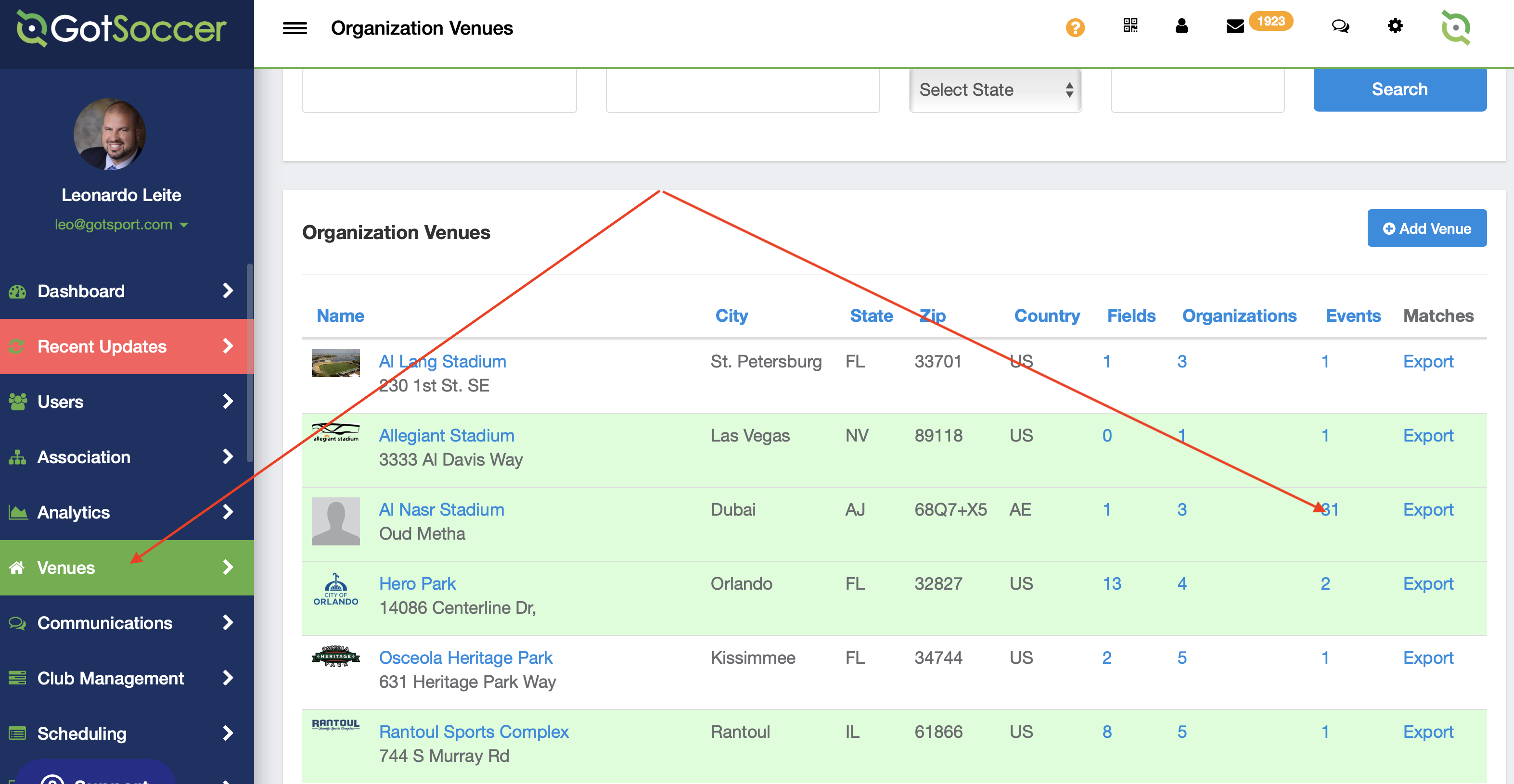Click the settings gear icon

coord(1395,26)
